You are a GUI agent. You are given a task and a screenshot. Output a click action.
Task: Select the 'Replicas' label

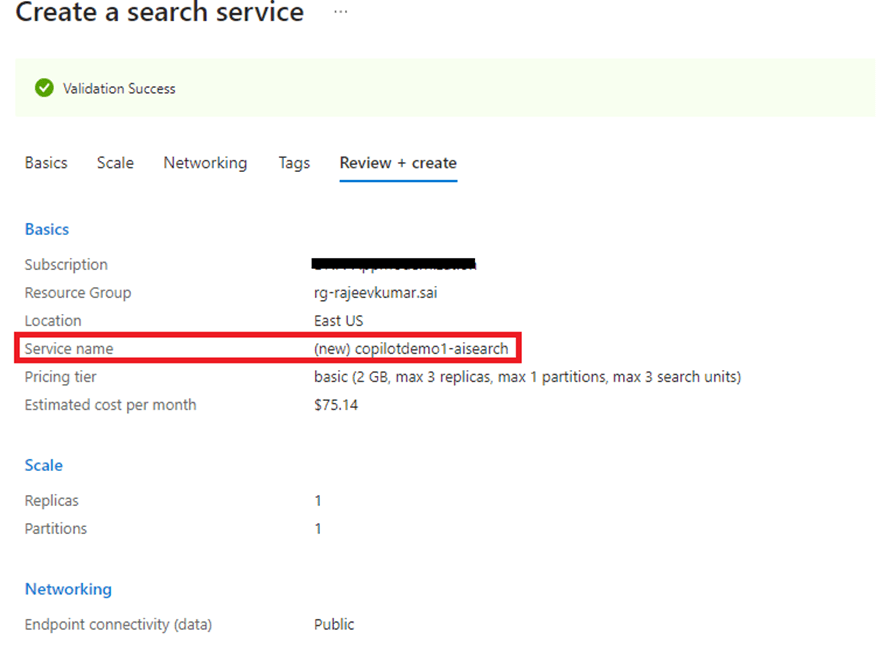(52, 501)
